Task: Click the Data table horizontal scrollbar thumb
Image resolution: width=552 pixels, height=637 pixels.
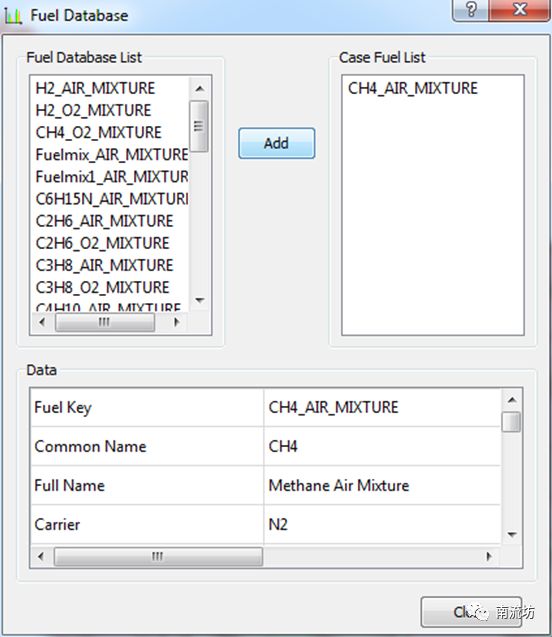Action: coord(158,556)
